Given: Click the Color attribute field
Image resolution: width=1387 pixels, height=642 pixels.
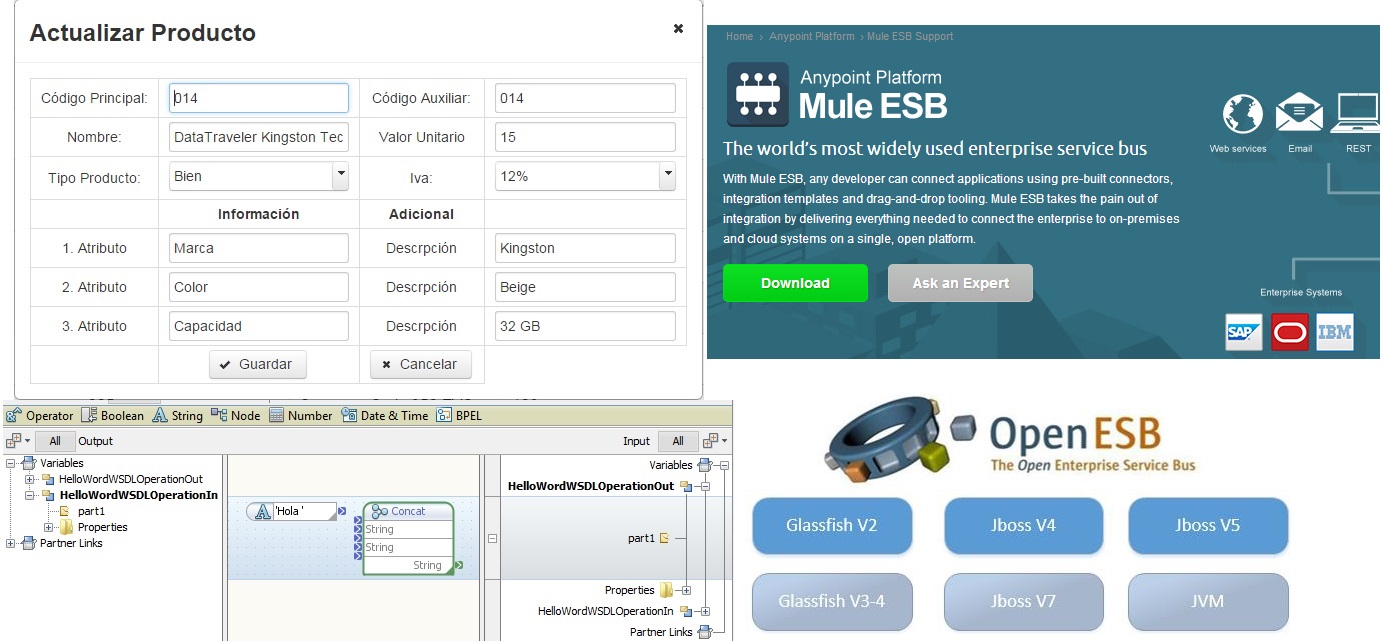Looking at the screenshot, I should 259,287.
